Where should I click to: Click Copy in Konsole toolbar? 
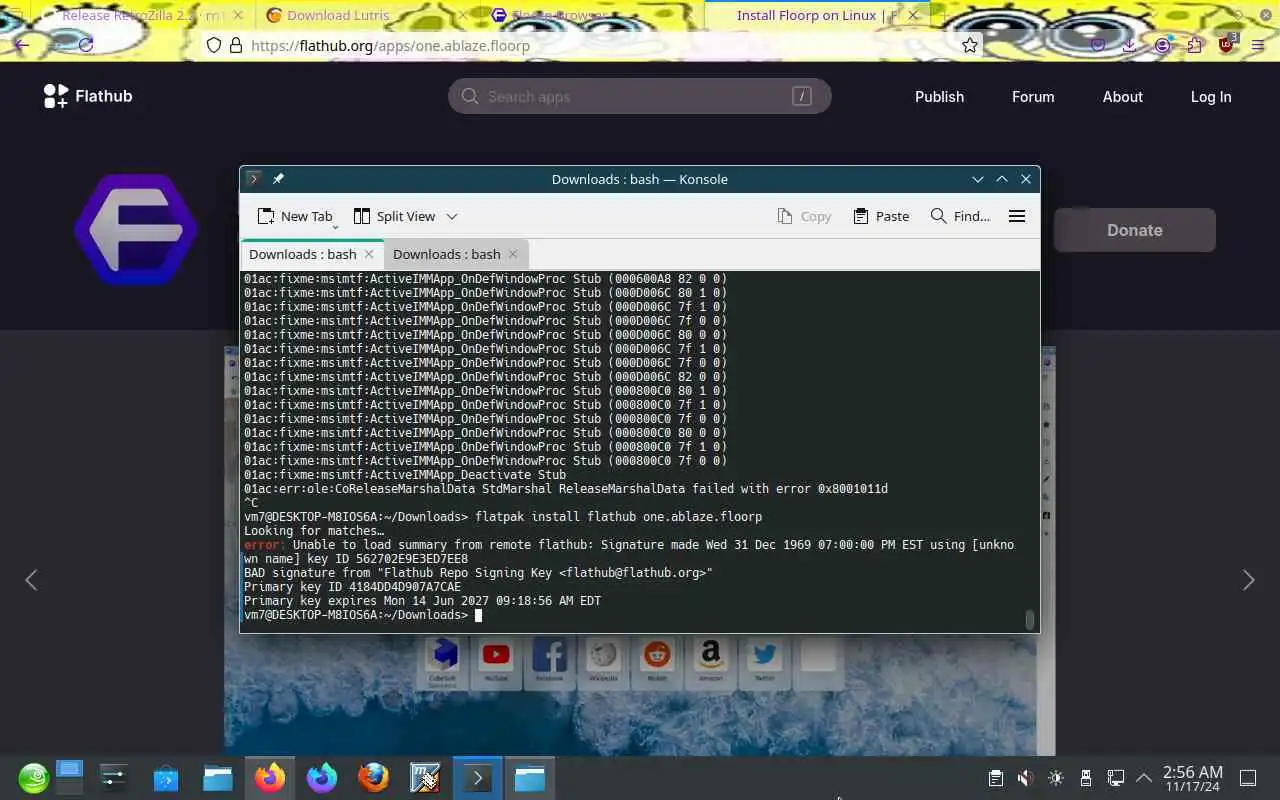pos(804,216)
